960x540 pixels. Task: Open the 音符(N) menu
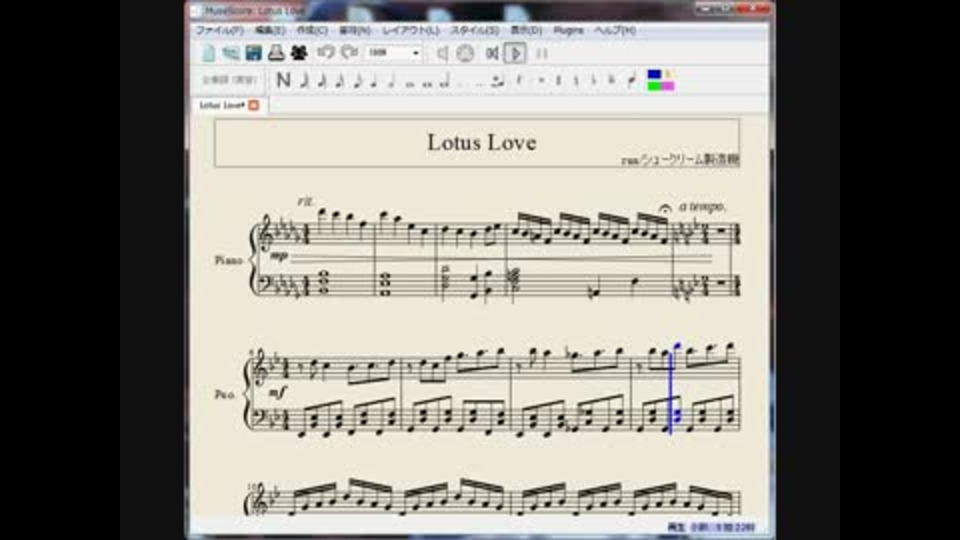pyautogui.click(x=354, y=30)
